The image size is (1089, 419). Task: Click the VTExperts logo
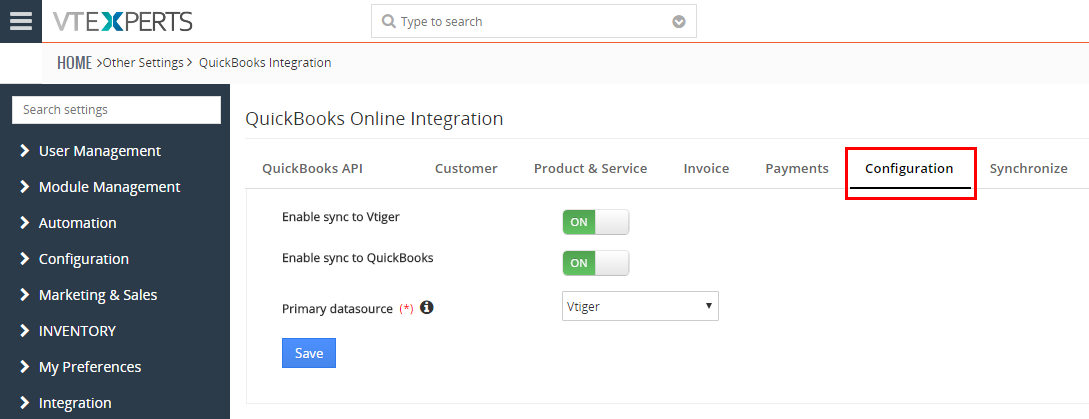[x=122, y=22]
